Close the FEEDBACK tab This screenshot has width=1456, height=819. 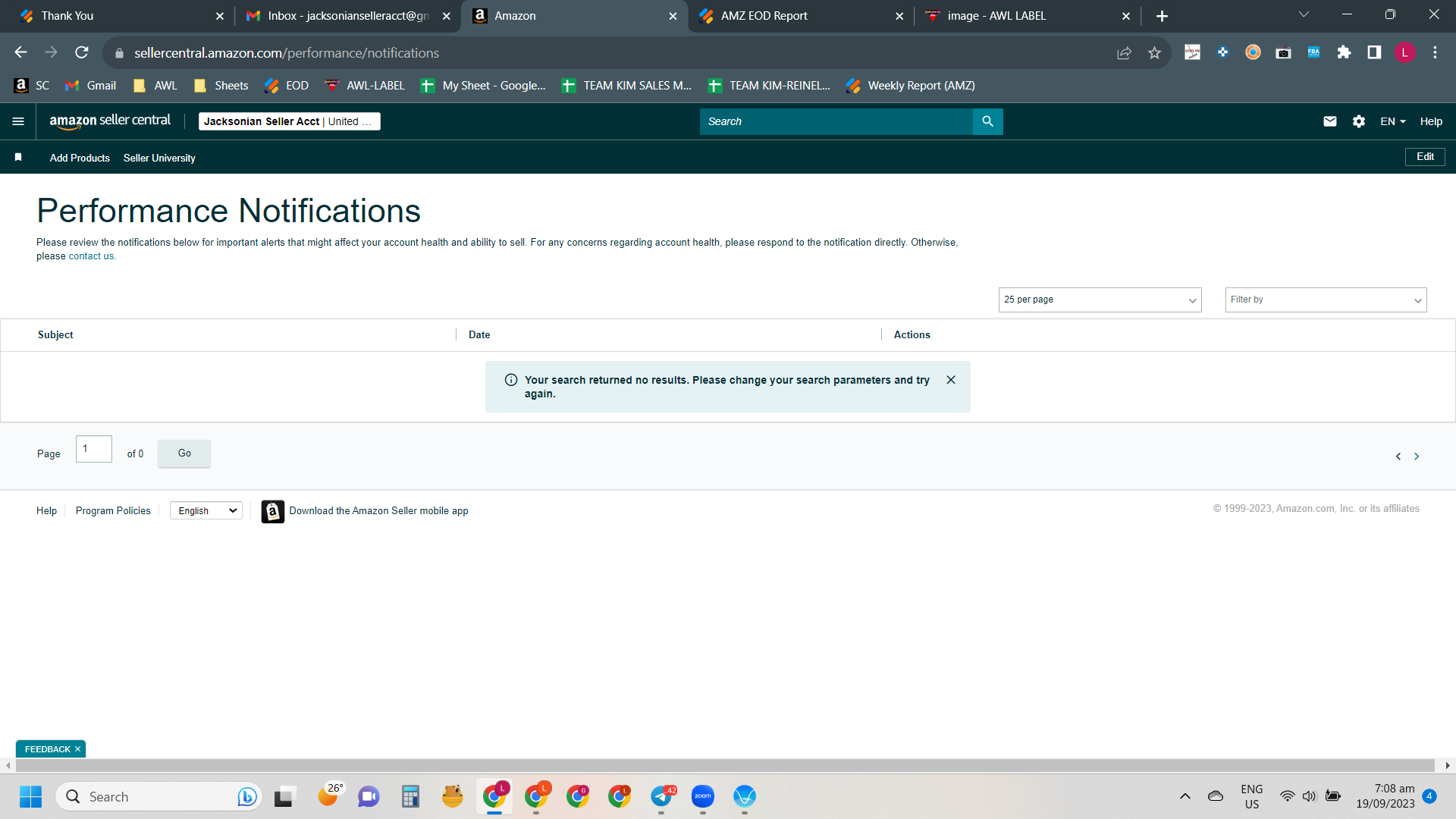tap(77, 749)
